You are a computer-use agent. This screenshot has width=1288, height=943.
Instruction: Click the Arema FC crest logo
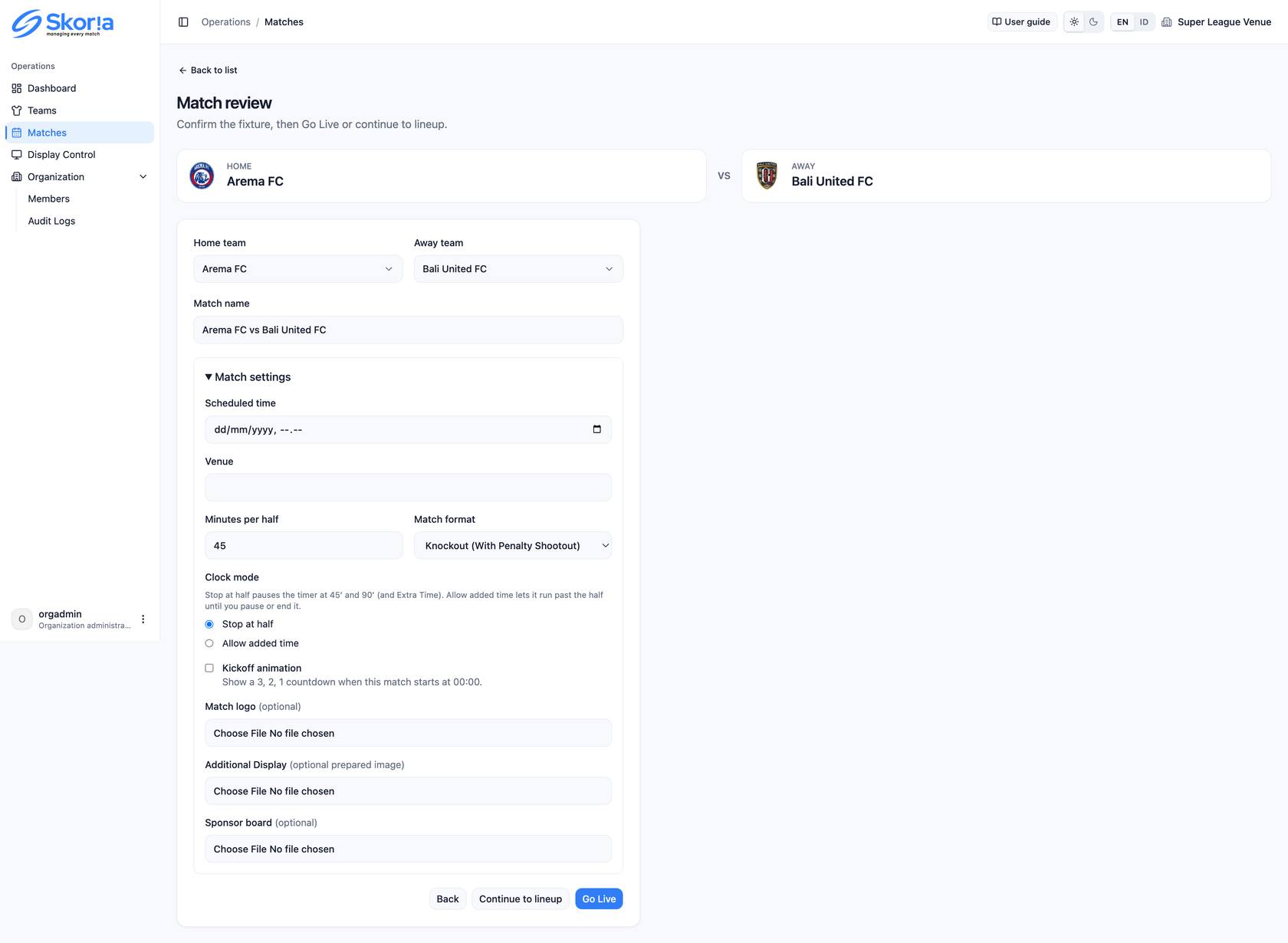[x=202, y=176]
